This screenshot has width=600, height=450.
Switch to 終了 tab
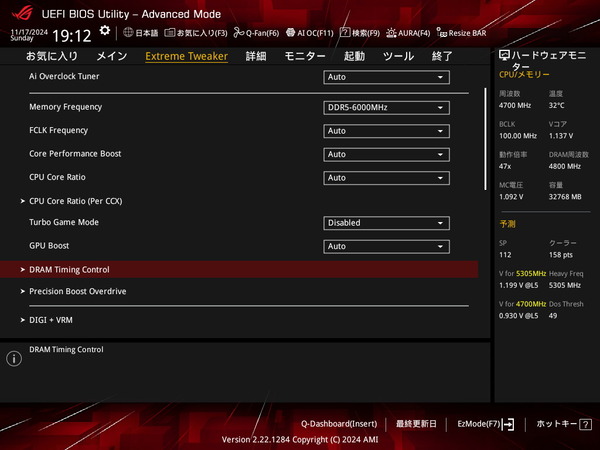point(442,56)
